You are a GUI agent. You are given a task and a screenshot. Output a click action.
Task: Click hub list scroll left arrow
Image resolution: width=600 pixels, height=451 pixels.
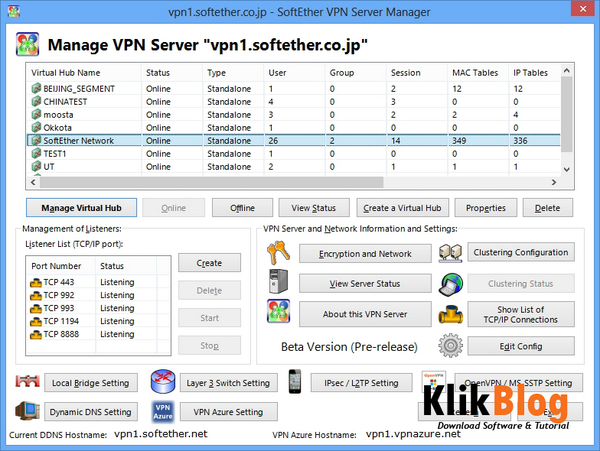click(33, 182)
